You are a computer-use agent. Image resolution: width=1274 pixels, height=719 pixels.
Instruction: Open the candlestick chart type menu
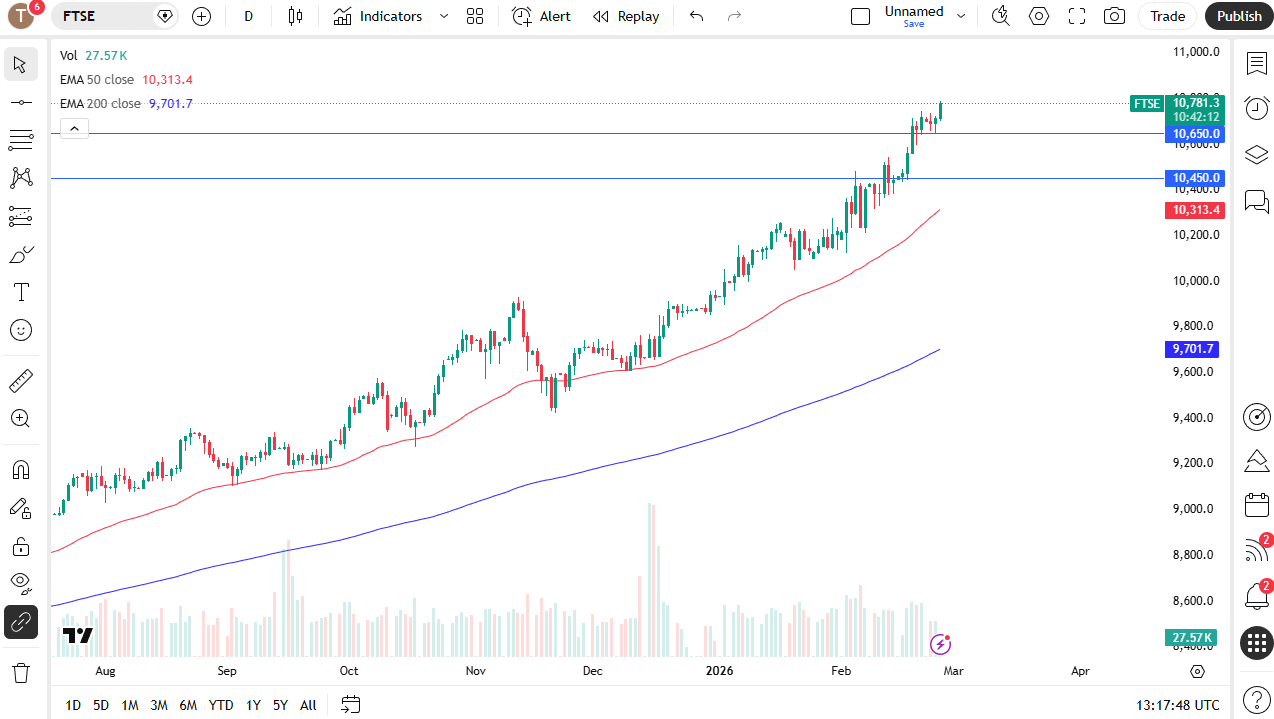[x=295, y=16]
